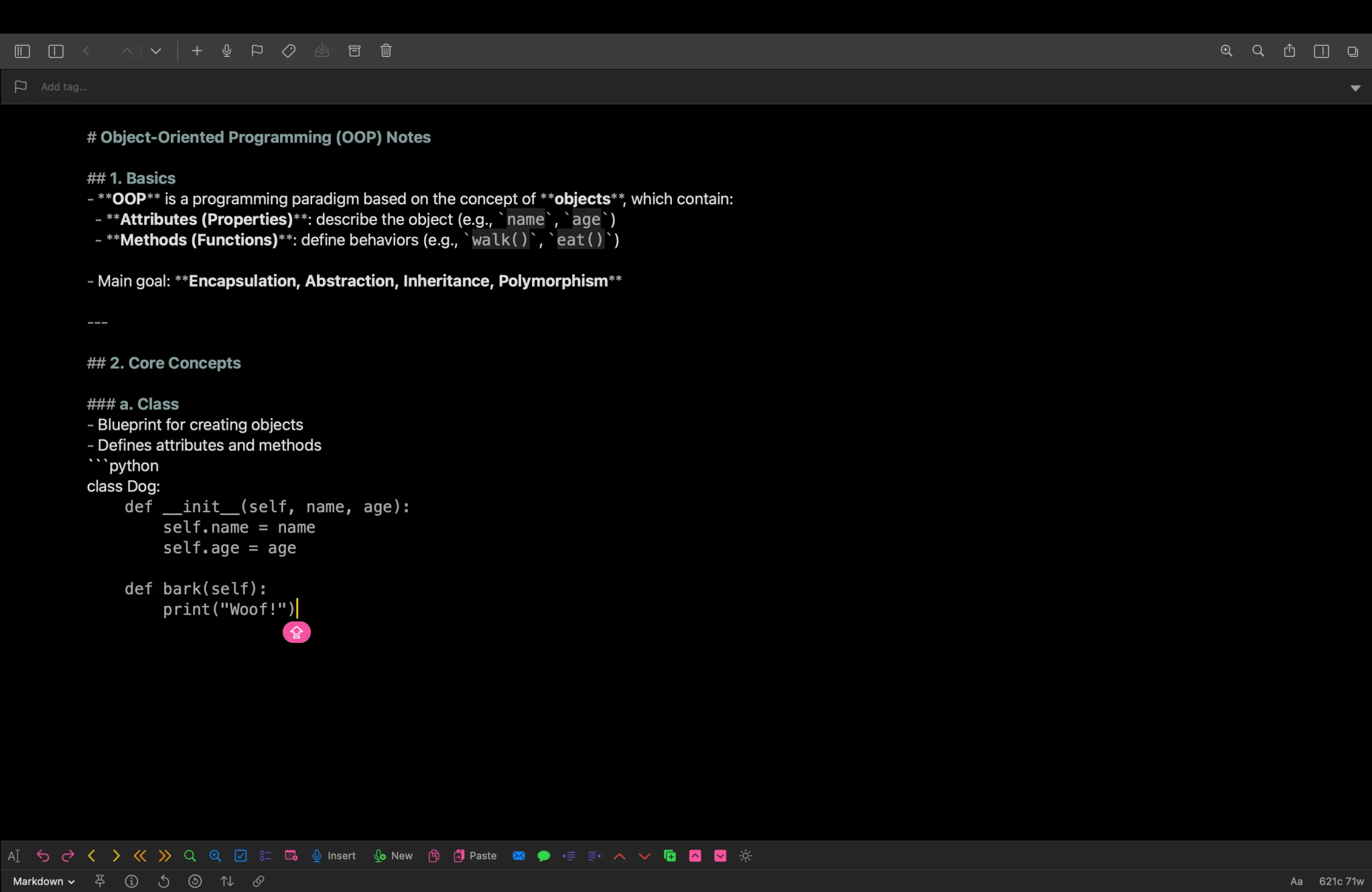Move the note to trash
The width and height of the screenshot is (1372, 892).
386,50
